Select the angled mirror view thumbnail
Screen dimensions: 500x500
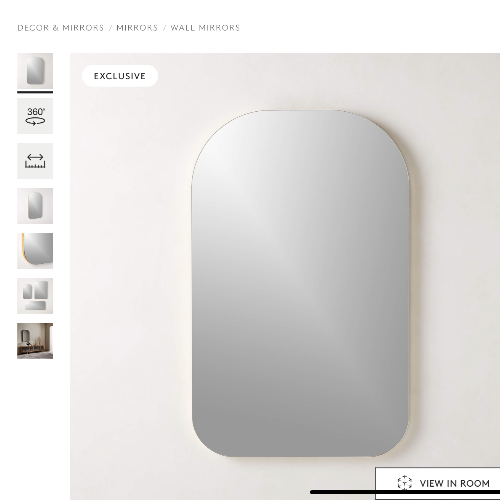pos(35,206)
